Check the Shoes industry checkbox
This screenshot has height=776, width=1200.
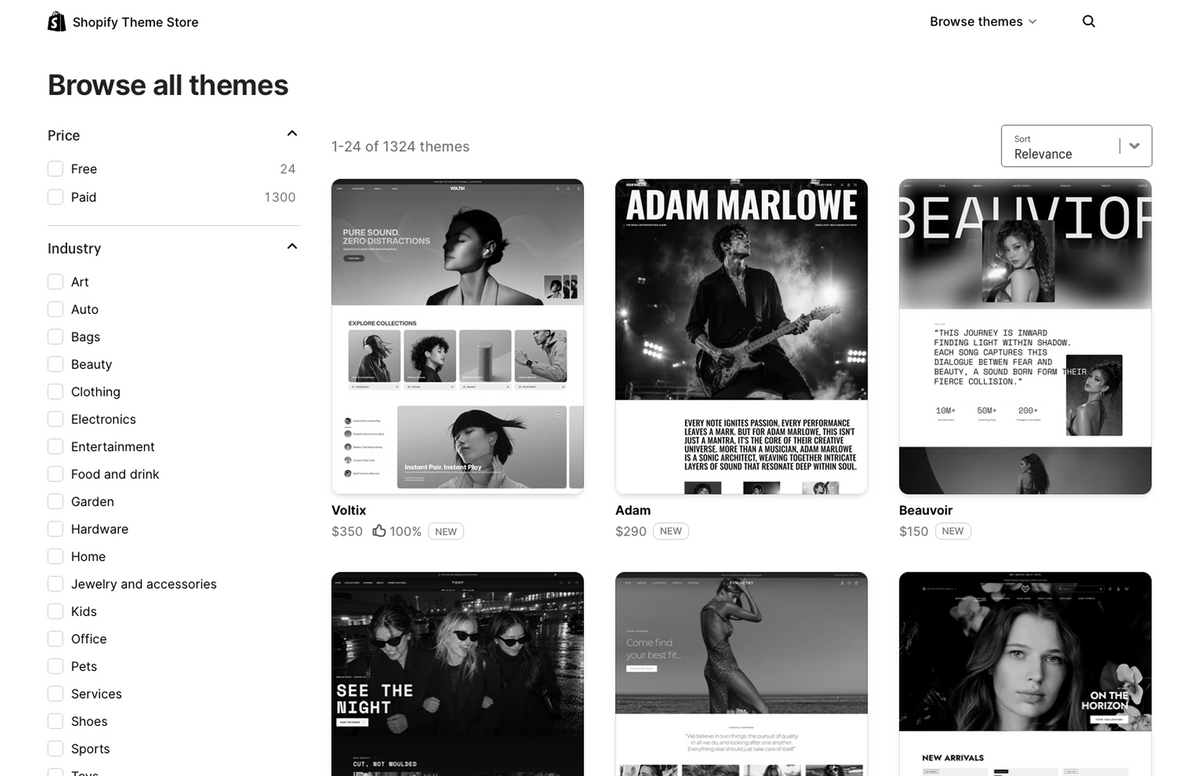coord(56,722)
